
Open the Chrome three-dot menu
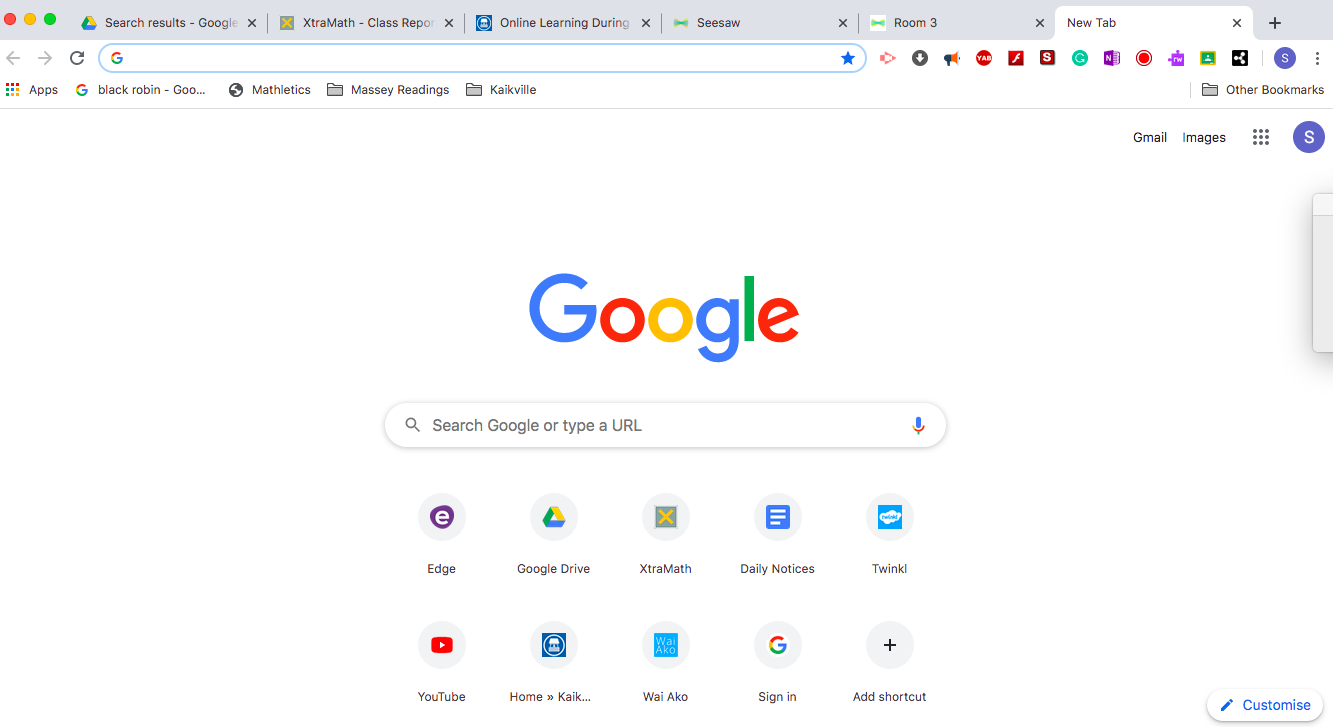click(1317, 58)
